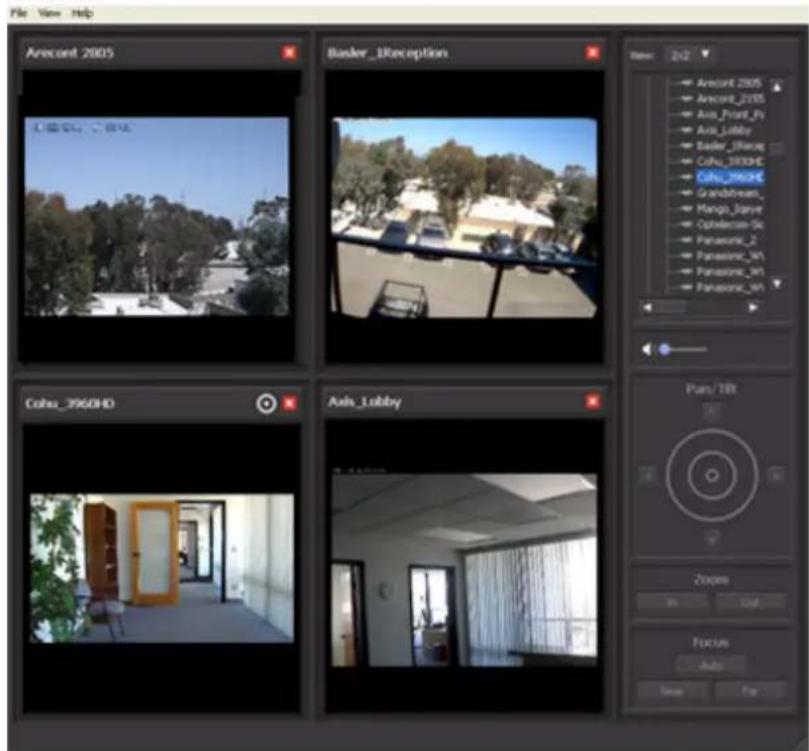
Task: Click the Axis_Lobby interior video feed
Action: coord(464,570)
